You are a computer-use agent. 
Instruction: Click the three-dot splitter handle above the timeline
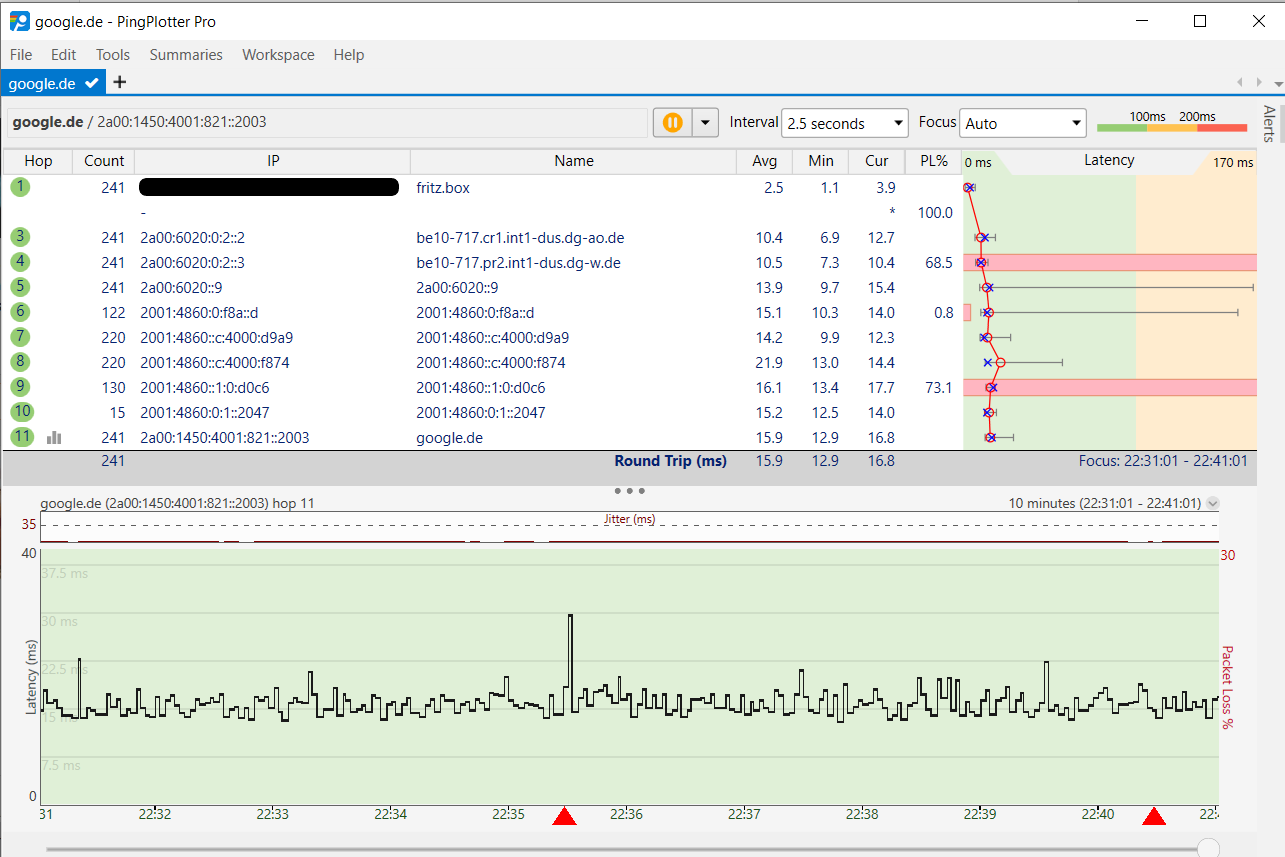[x=630, y=491]
